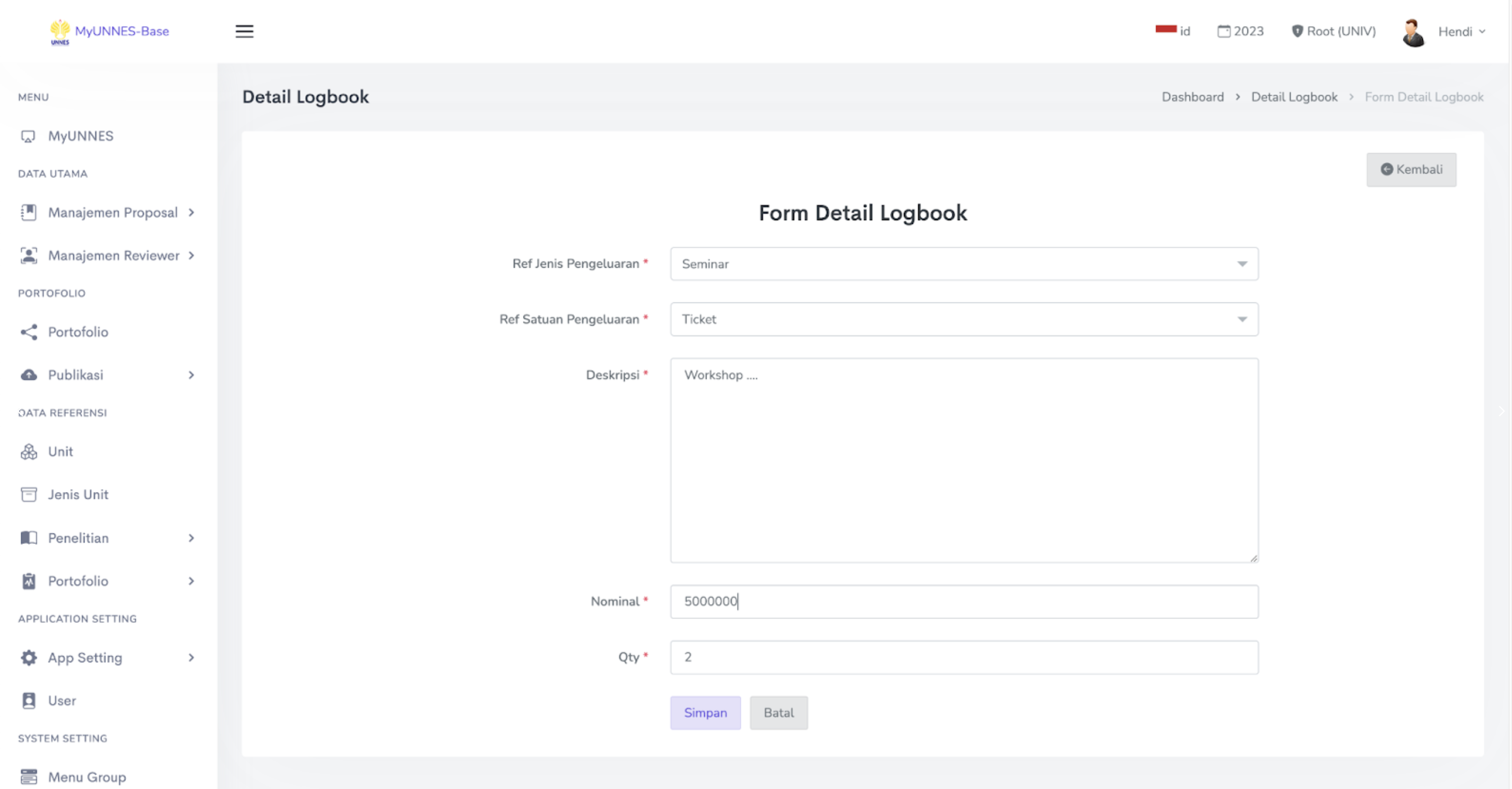Expand the Hendi user account dropdown
The image size is (1512, 789).
1462,32
